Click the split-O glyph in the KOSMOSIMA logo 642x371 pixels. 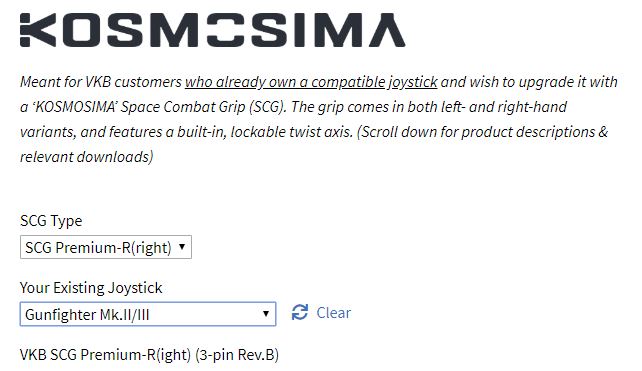(226, 30)
